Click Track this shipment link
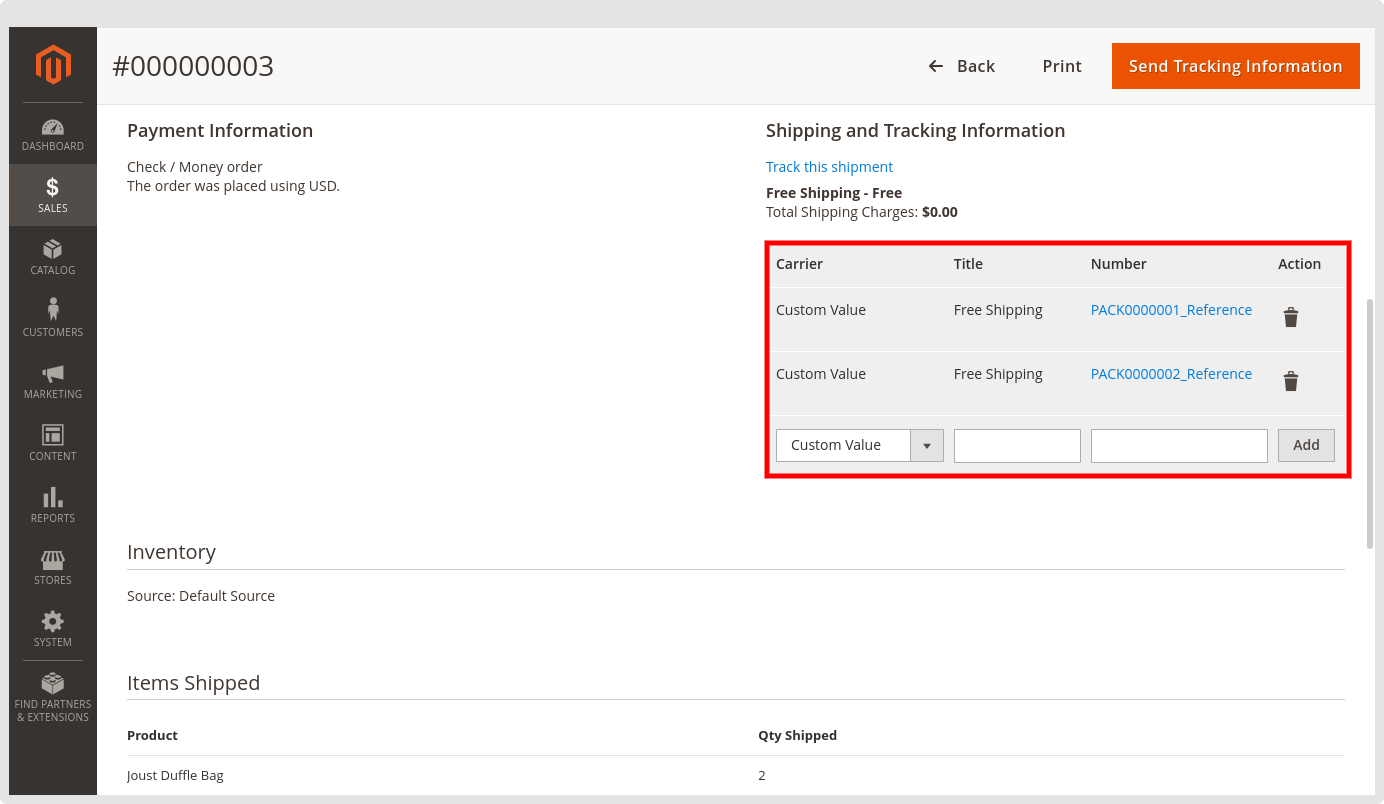The height and width of the screenshot is (804, 1384). point(829,167)
